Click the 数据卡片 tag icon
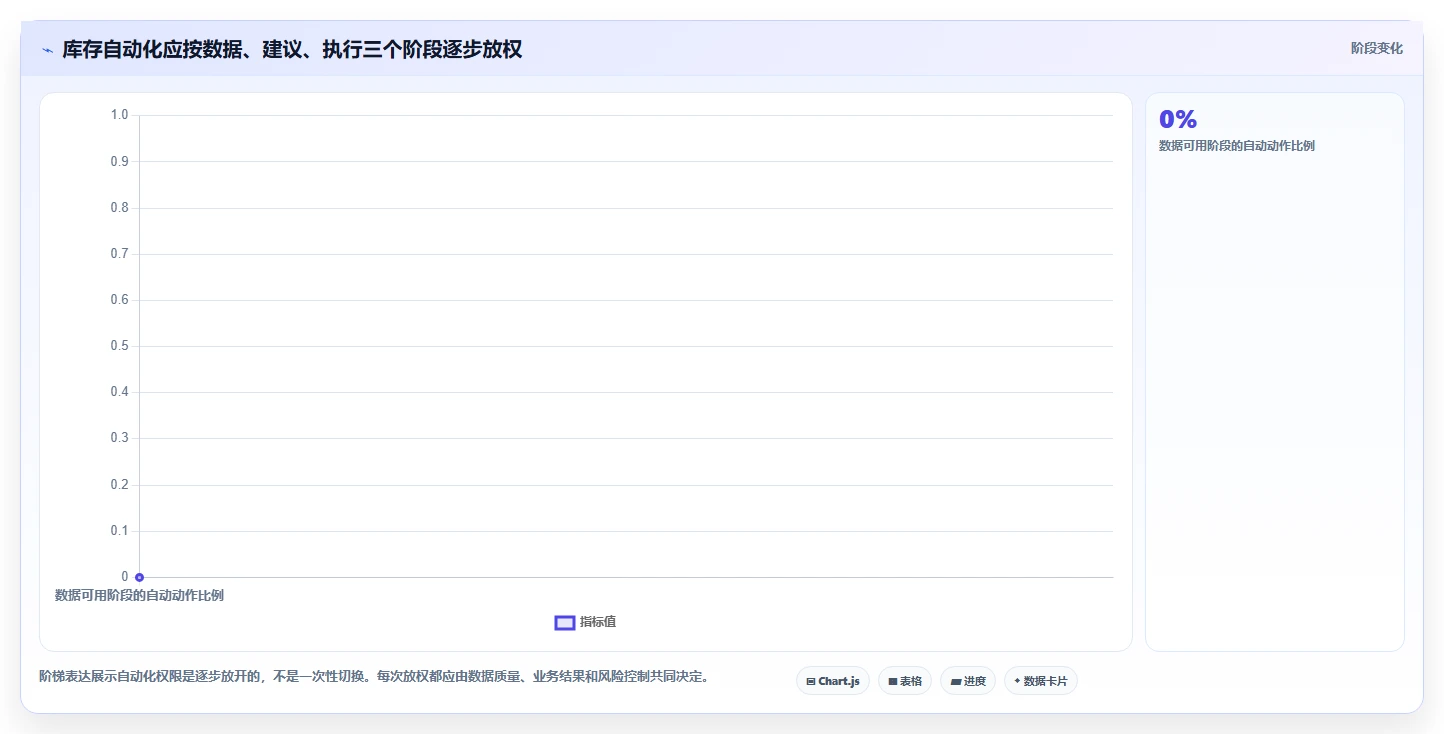This screenshot has width=1444, height=734. pyautogui.click(x=1017, y=681)
